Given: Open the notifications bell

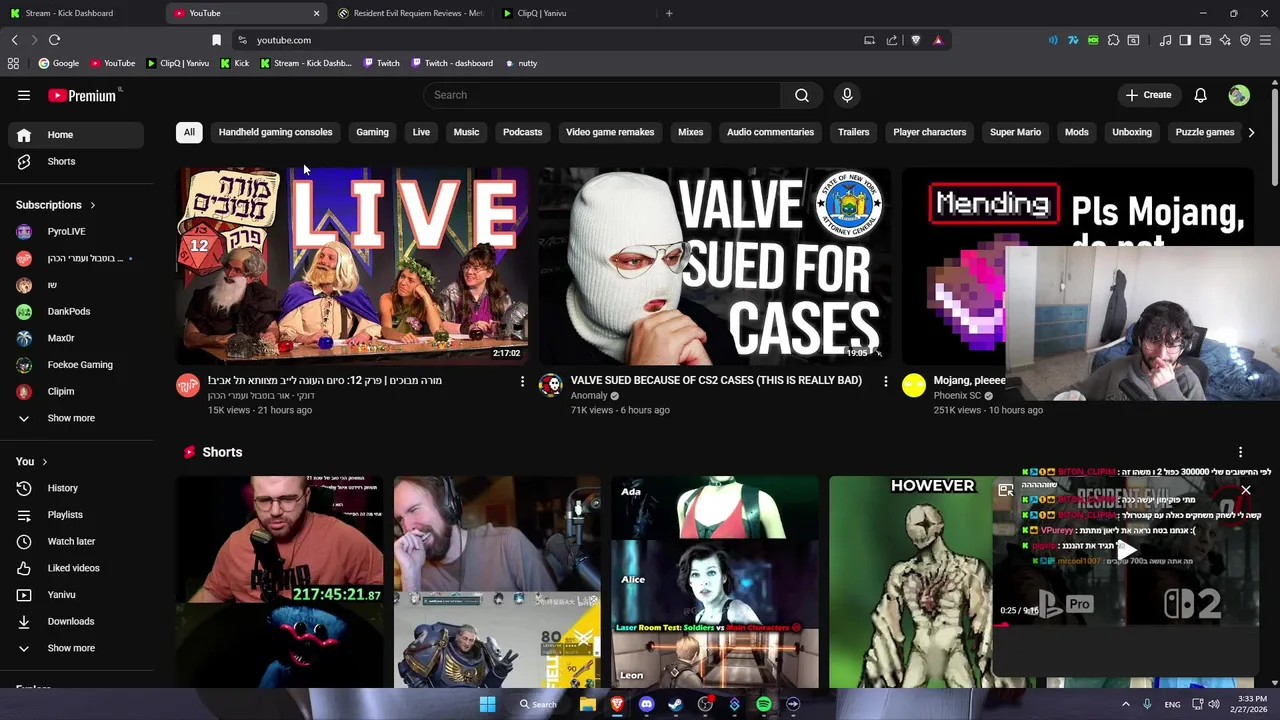Looking at the screenshot, I should coord(1200,95).
